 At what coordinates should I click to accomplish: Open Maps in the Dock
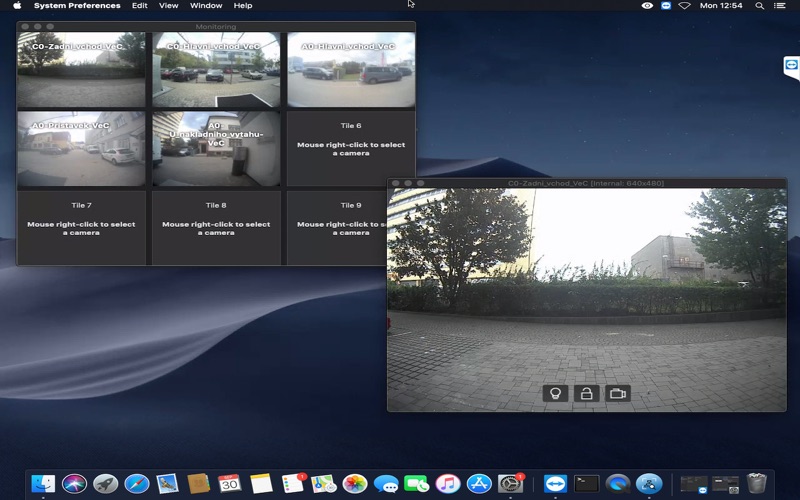coord(323,483)
